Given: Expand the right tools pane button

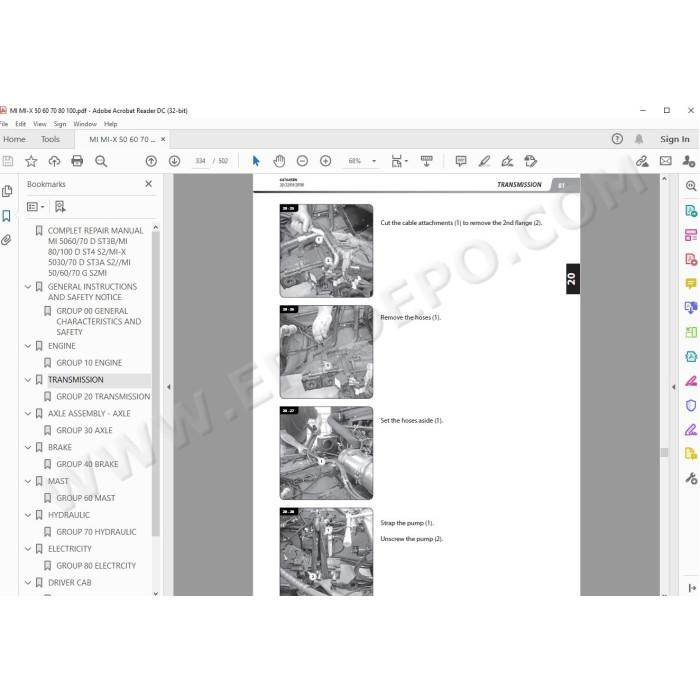Looking at the screenshot, I should click(x=692, y=588).
